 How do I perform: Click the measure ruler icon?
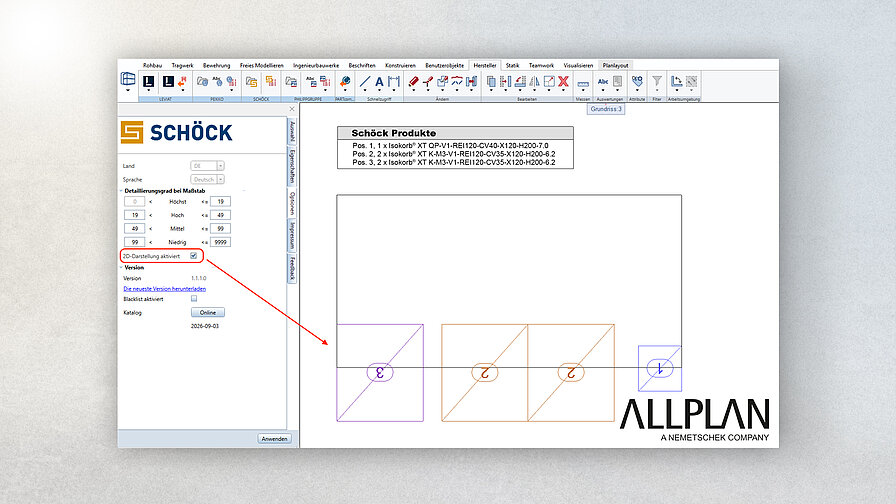[583, 84]
